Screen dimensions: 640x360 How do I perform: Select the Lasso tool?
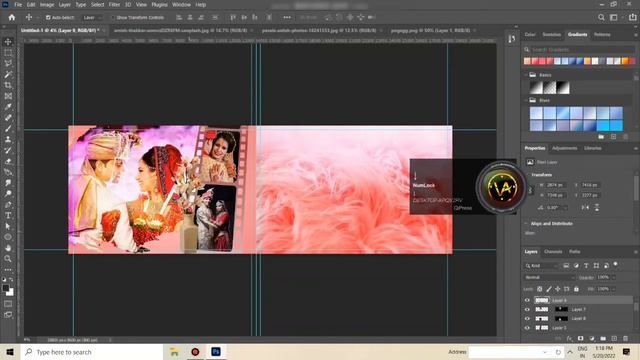pos(8,64)
